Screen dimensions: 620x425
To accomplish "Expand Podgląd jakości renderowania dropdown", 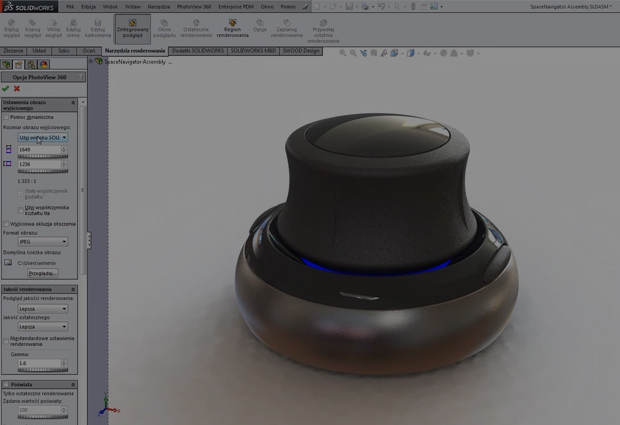I will coord(42,308).
